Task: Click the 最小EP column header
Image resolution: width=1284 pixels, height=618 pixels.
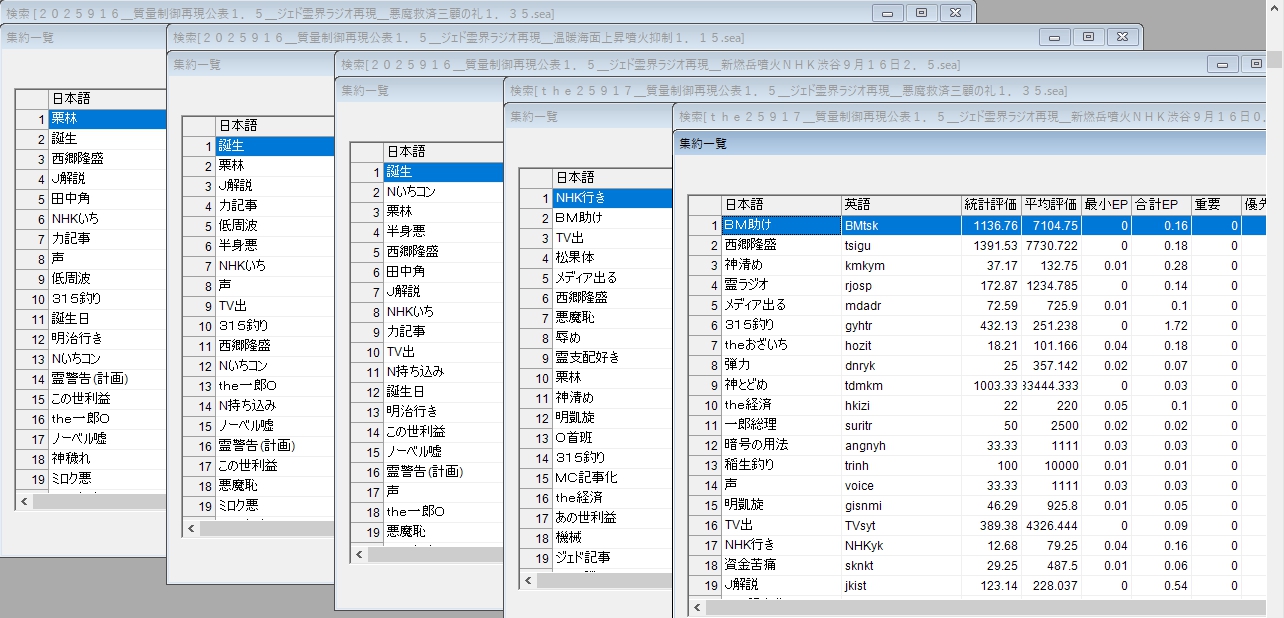Action: pyautogui.click(x=1107, y=204)
